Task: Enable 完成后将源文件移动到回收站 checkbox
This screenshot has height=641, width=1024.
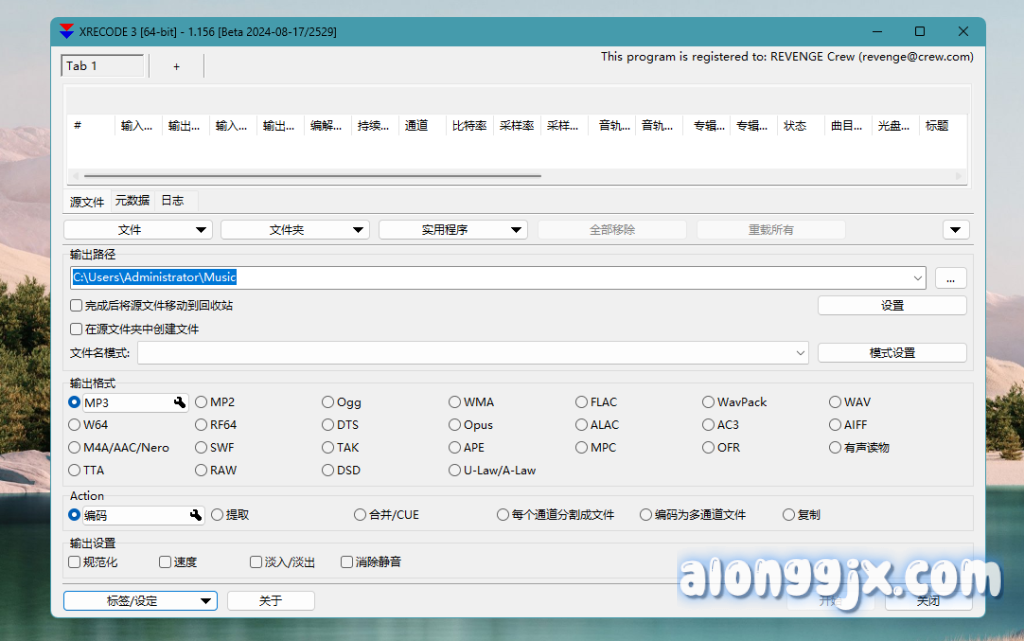Action: point(76,305)
